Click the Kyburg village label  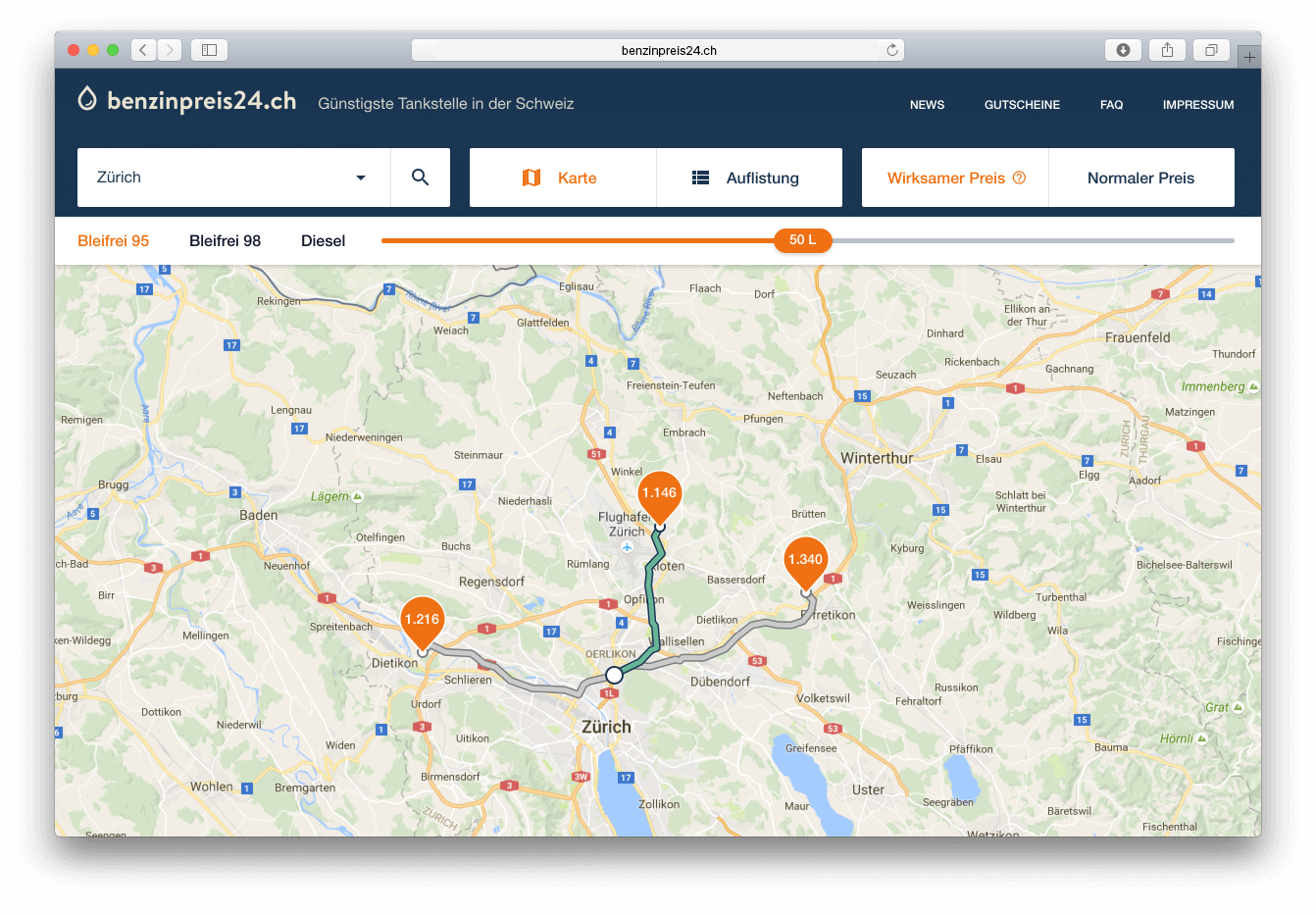907,548
